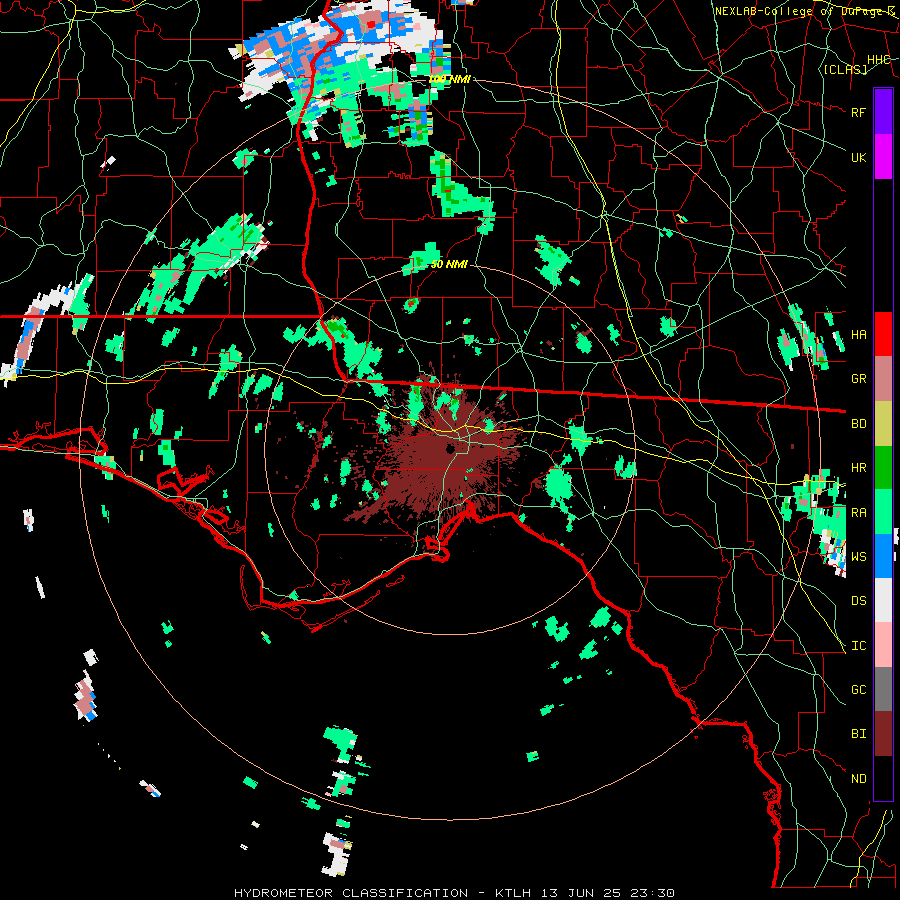Click the "RF" legend label
Viewport: 900px width, 900px height.
[858, 112]
